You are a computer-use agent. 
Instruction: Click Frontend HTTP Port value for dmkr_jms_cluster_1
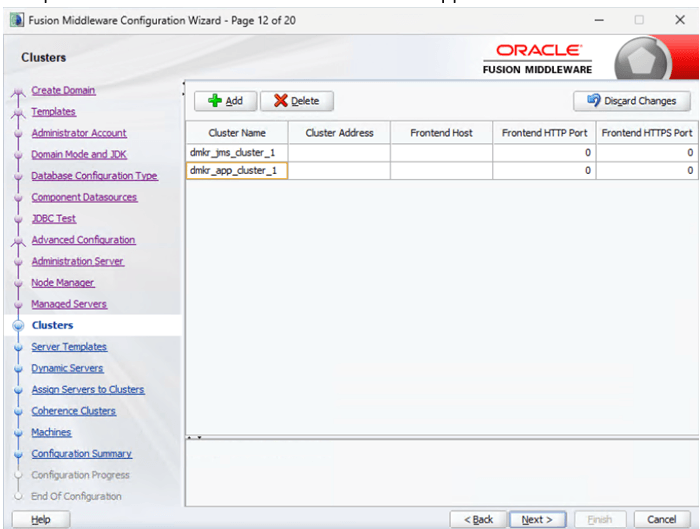click(544, 153)
